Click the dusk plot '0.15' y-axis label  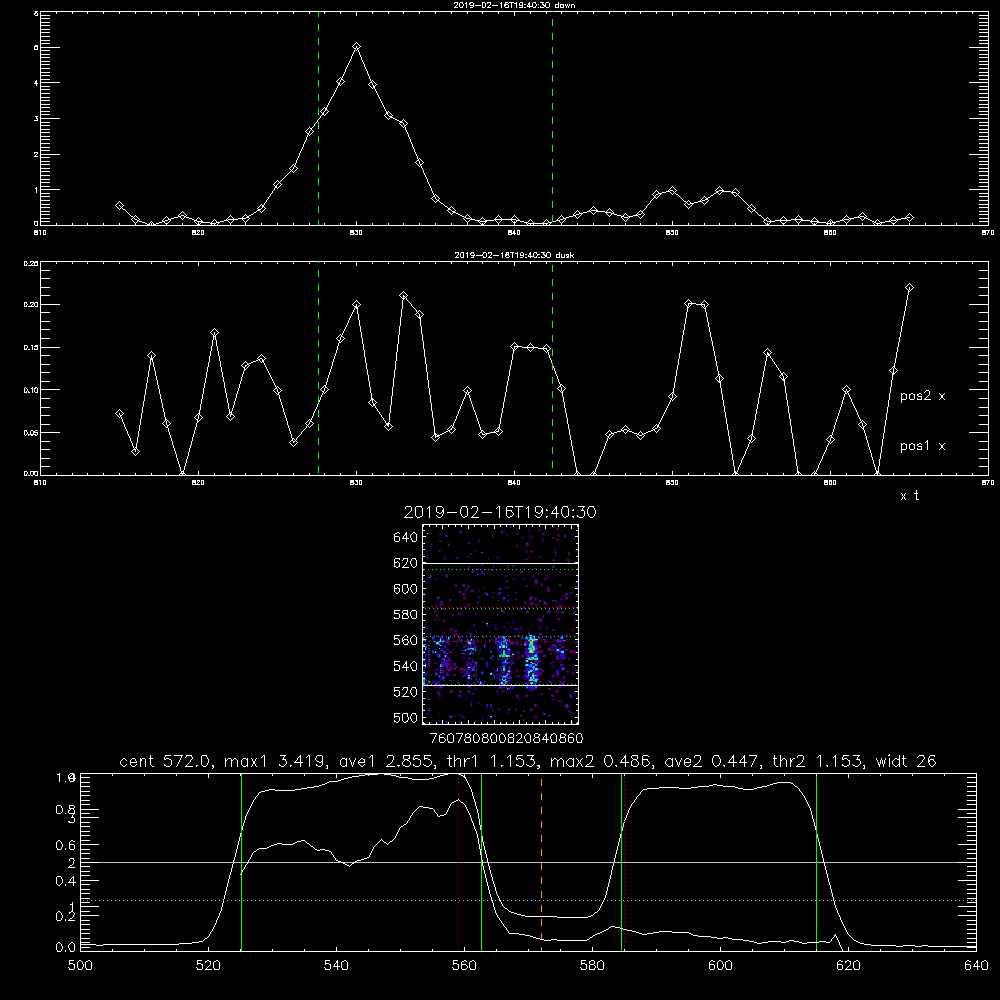pyautogui.click(x=31, y=348)
